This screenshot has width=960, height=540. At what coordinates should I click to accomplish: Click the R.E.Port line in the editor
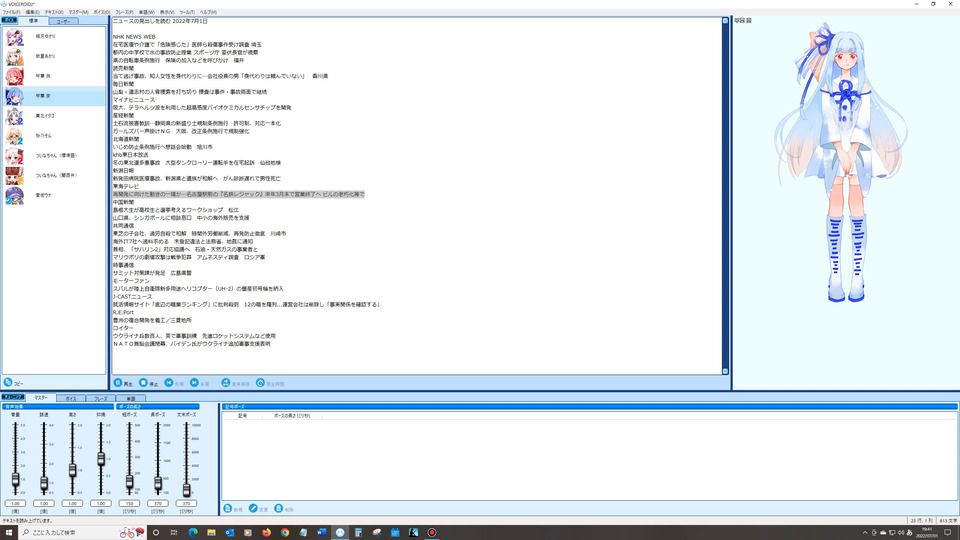tap(123, 312)
